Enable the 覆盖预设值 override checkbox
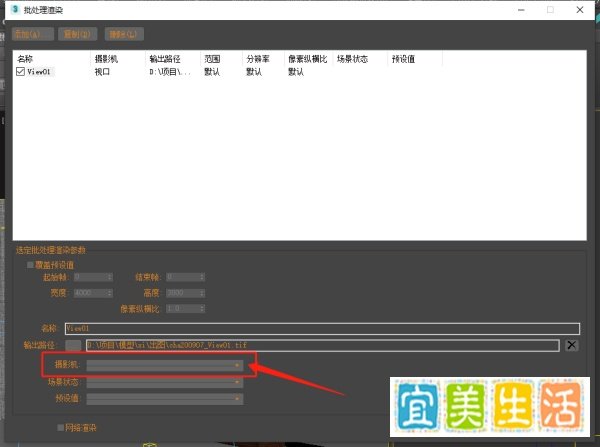Image resolution: width=600 pixels, height=447 pixels. point(30,265)
